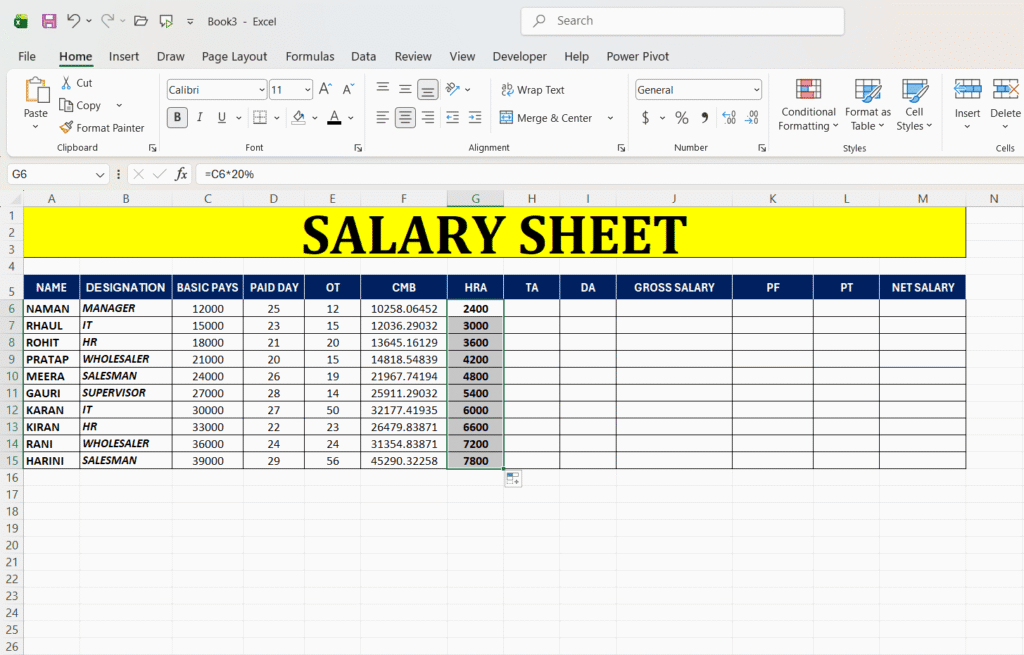Click the yellow SALARY SHEET title cell
Image resolution: width=1024 pixels, height=655 pixels.
(494, 232)
